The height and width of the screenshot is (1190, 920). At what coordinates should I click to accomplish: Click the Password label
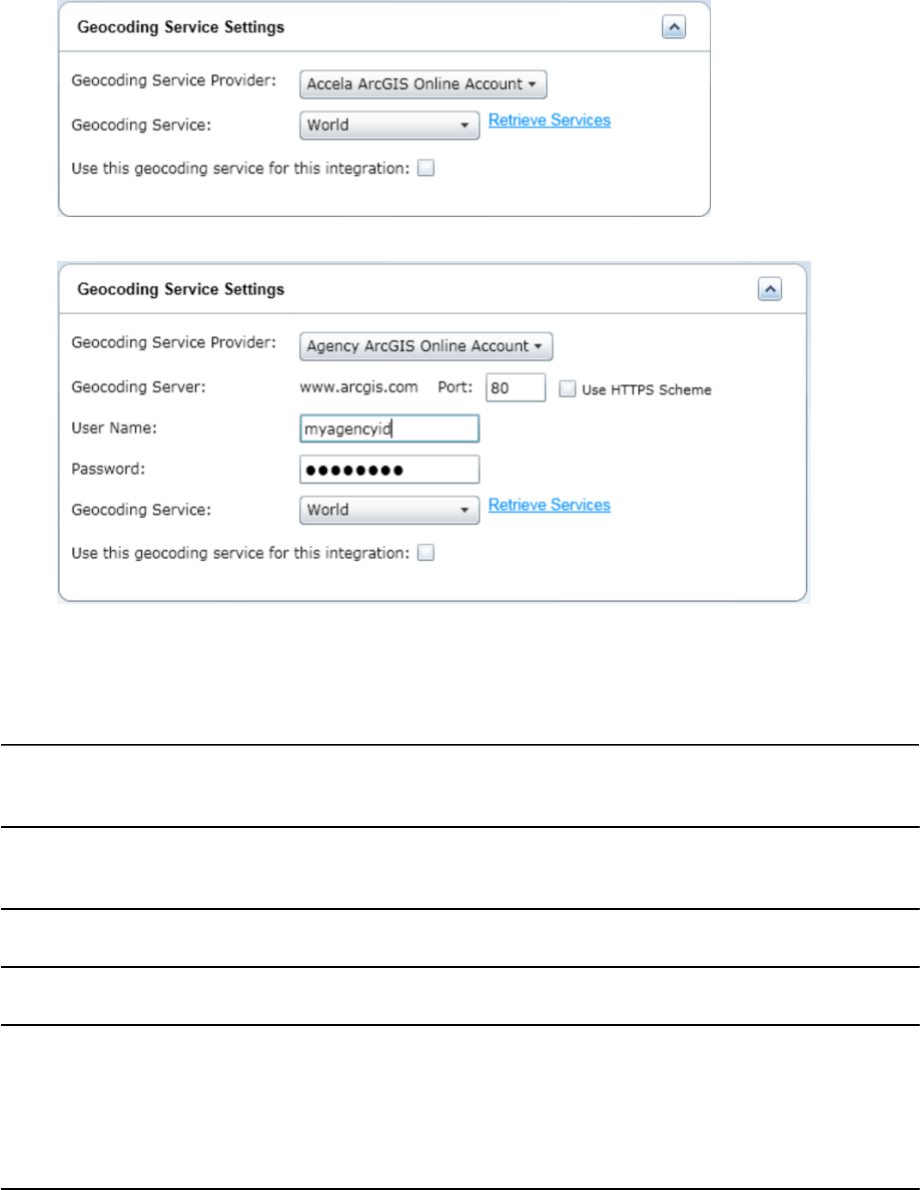[x=108, y=469]
